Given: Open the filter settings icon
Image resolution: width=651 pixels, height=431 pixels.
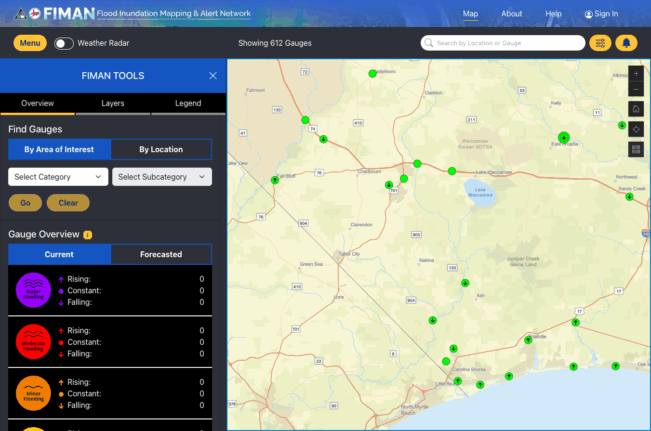Looking at the screenshot, I should coord(600,43).
